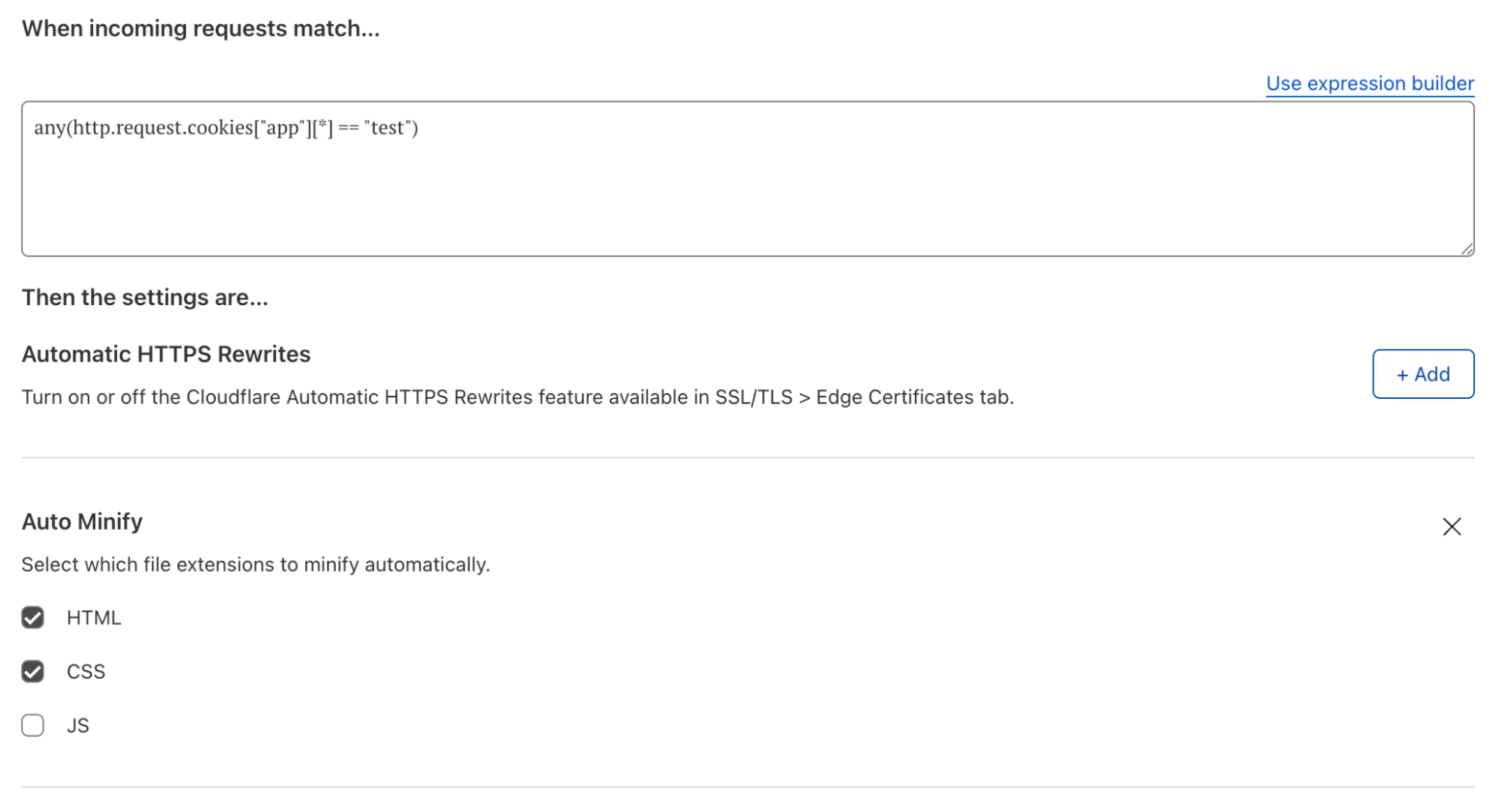Image resolution: width=1499 pixels, height=812 pixels.
Task: Disable the CSS minify checkbox
Action: coord(33,672)
